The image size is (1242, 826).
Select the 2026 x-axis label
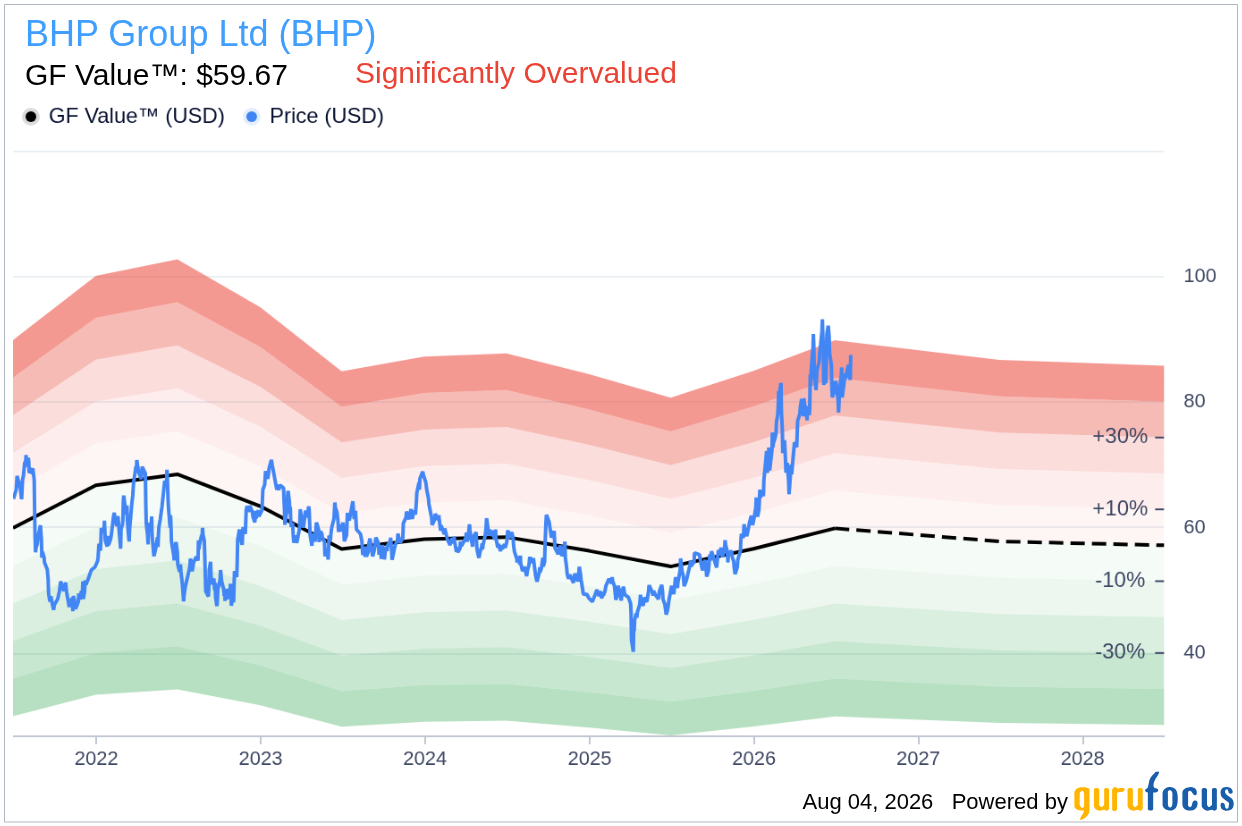tap(754, 758)
